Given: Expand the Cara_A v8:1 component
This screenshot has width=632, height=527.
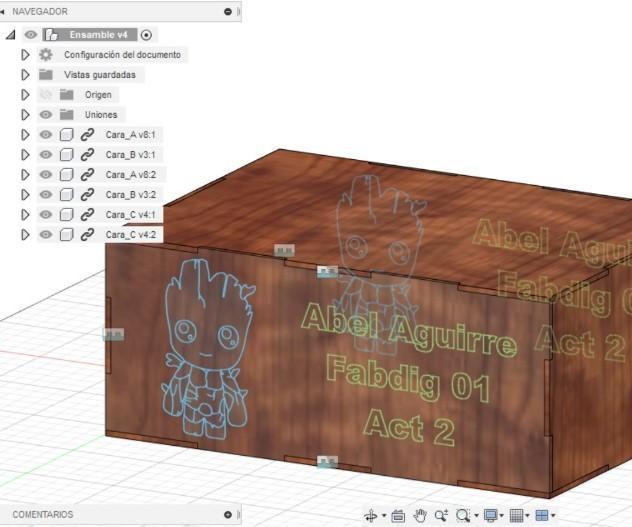Looking at the screenshot, I should 25,135.
